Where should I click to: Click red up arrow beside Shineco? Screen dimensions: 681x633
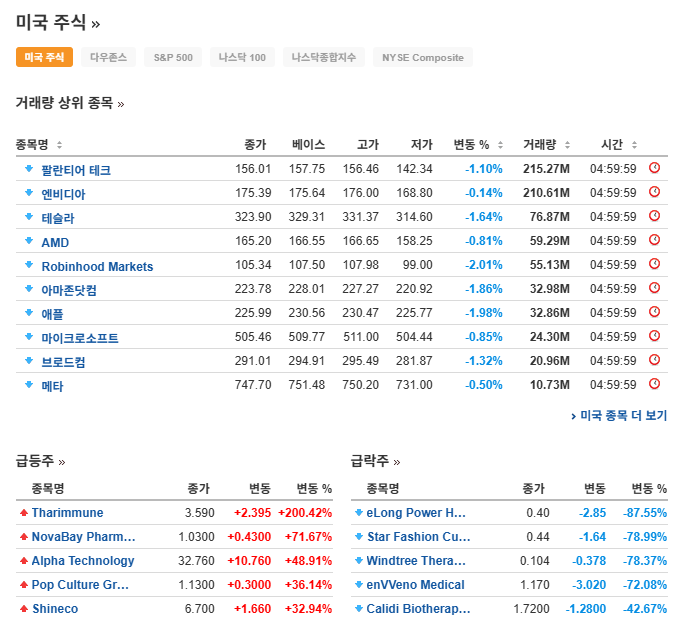click(24, 609)
